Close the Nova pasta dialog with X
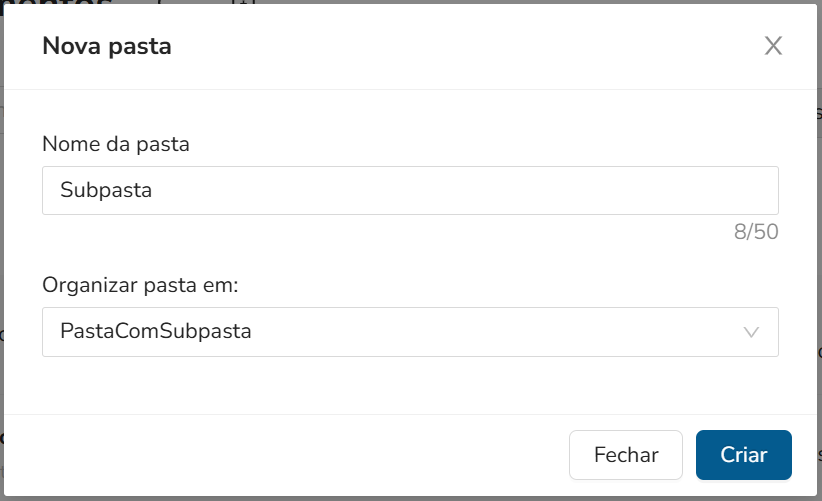 773,46
